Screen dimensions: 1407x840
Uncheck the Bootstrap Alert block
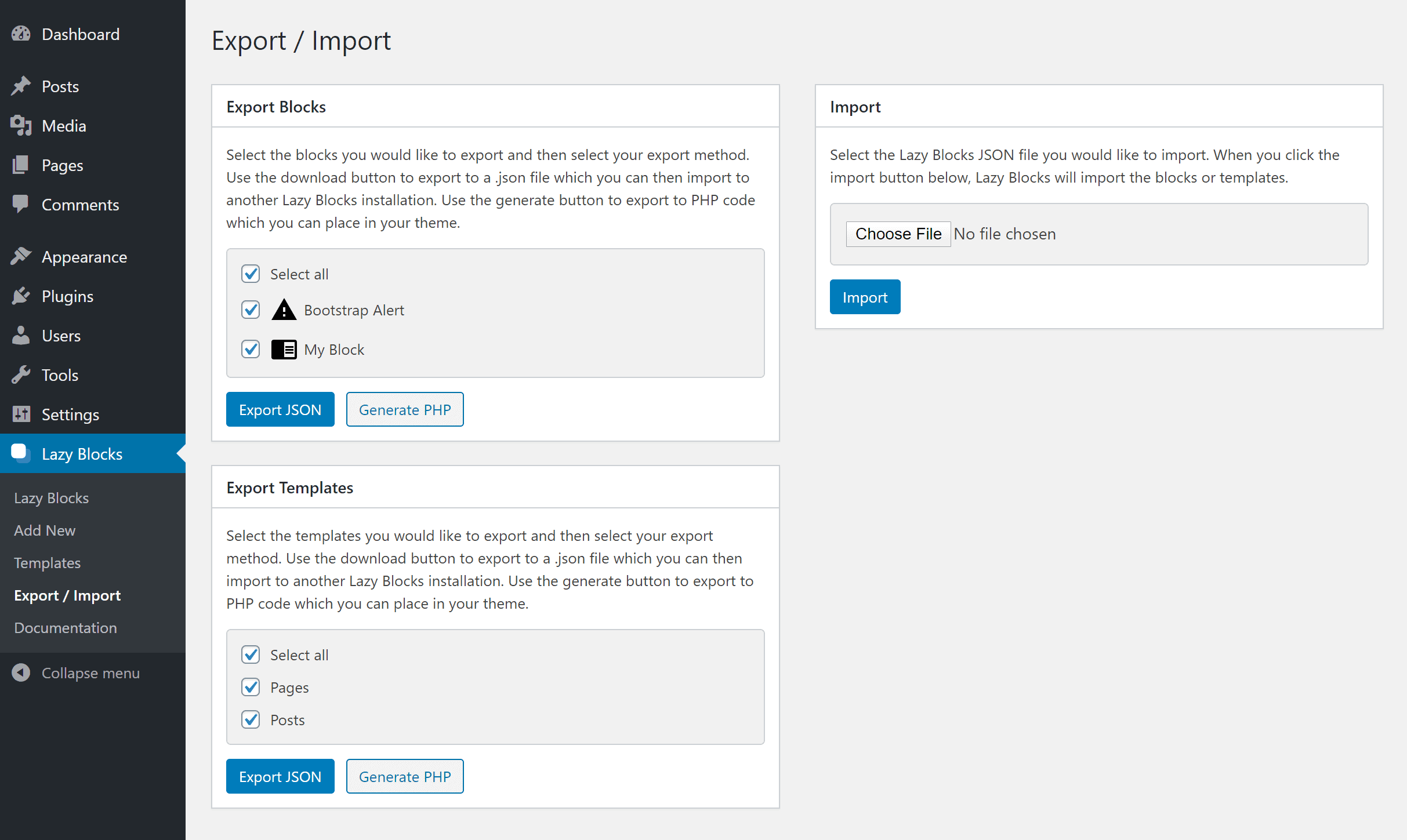(x=250, y=310)
